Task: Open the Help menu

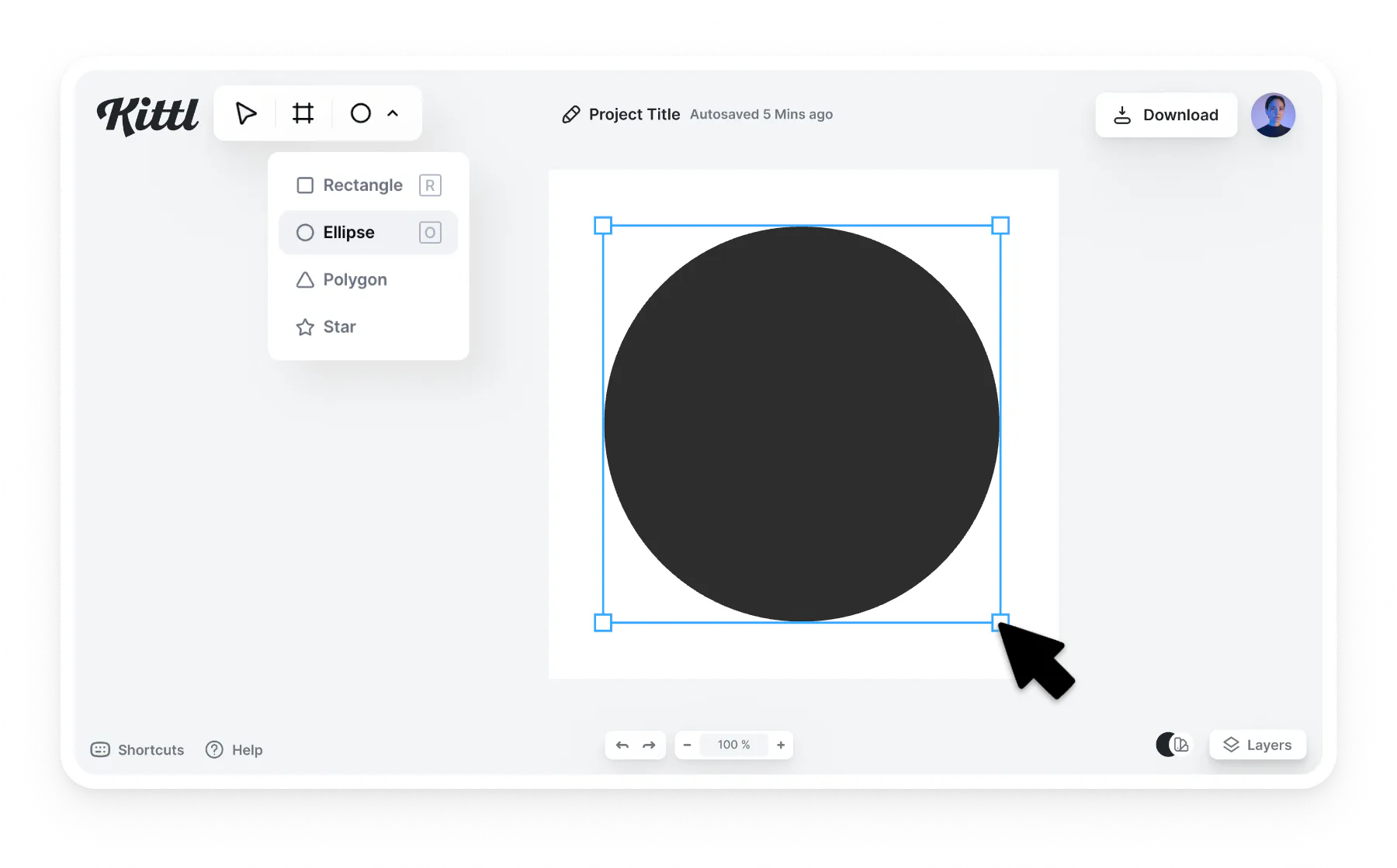Action: click(x=234, y=749)
